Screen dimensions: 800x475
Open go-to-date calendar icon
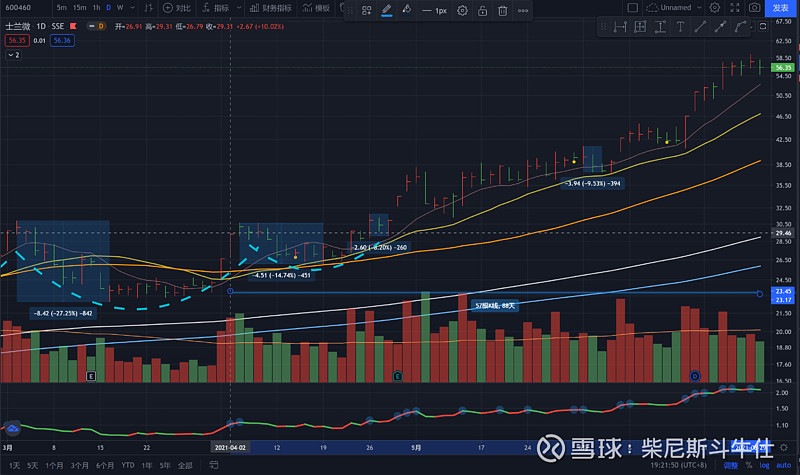point(214,465)
